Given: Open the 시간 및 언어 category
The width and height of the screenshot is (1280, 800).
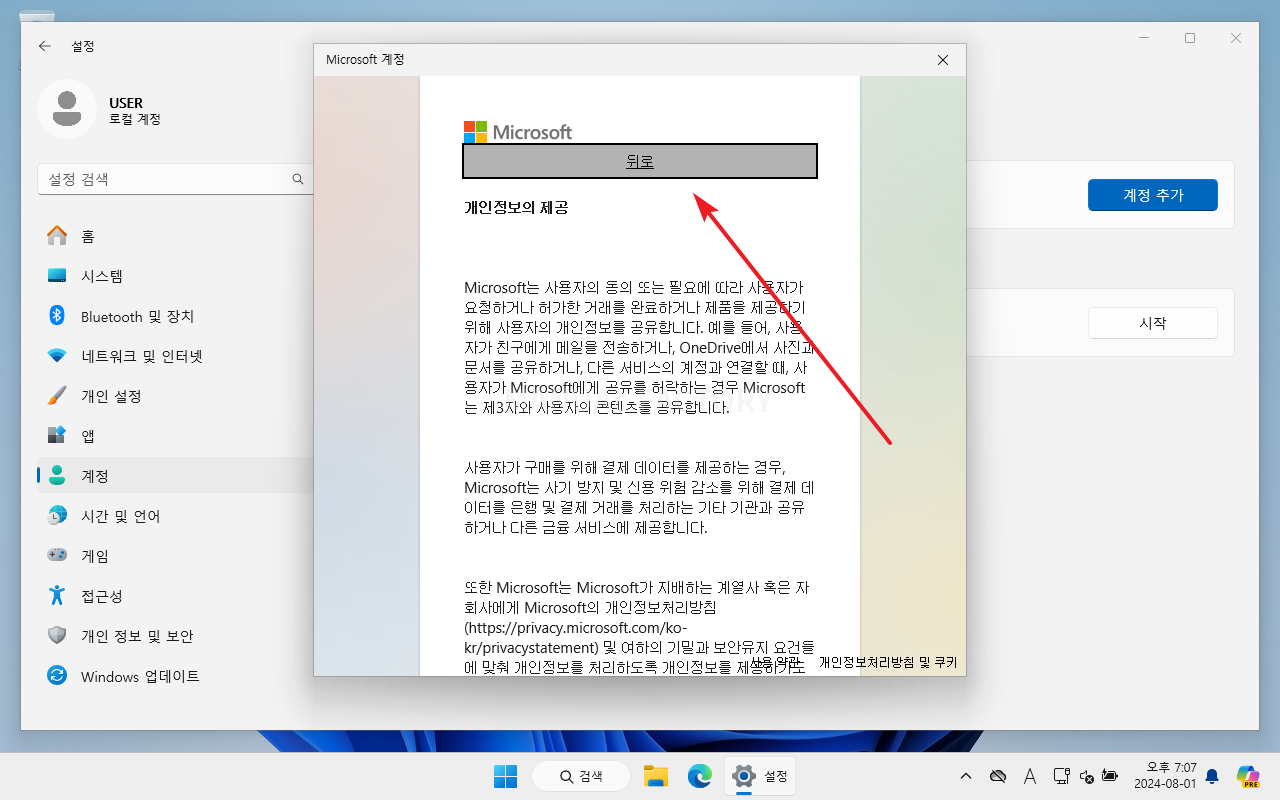Looking at the screenshot, I should click(x=176, y=516).
